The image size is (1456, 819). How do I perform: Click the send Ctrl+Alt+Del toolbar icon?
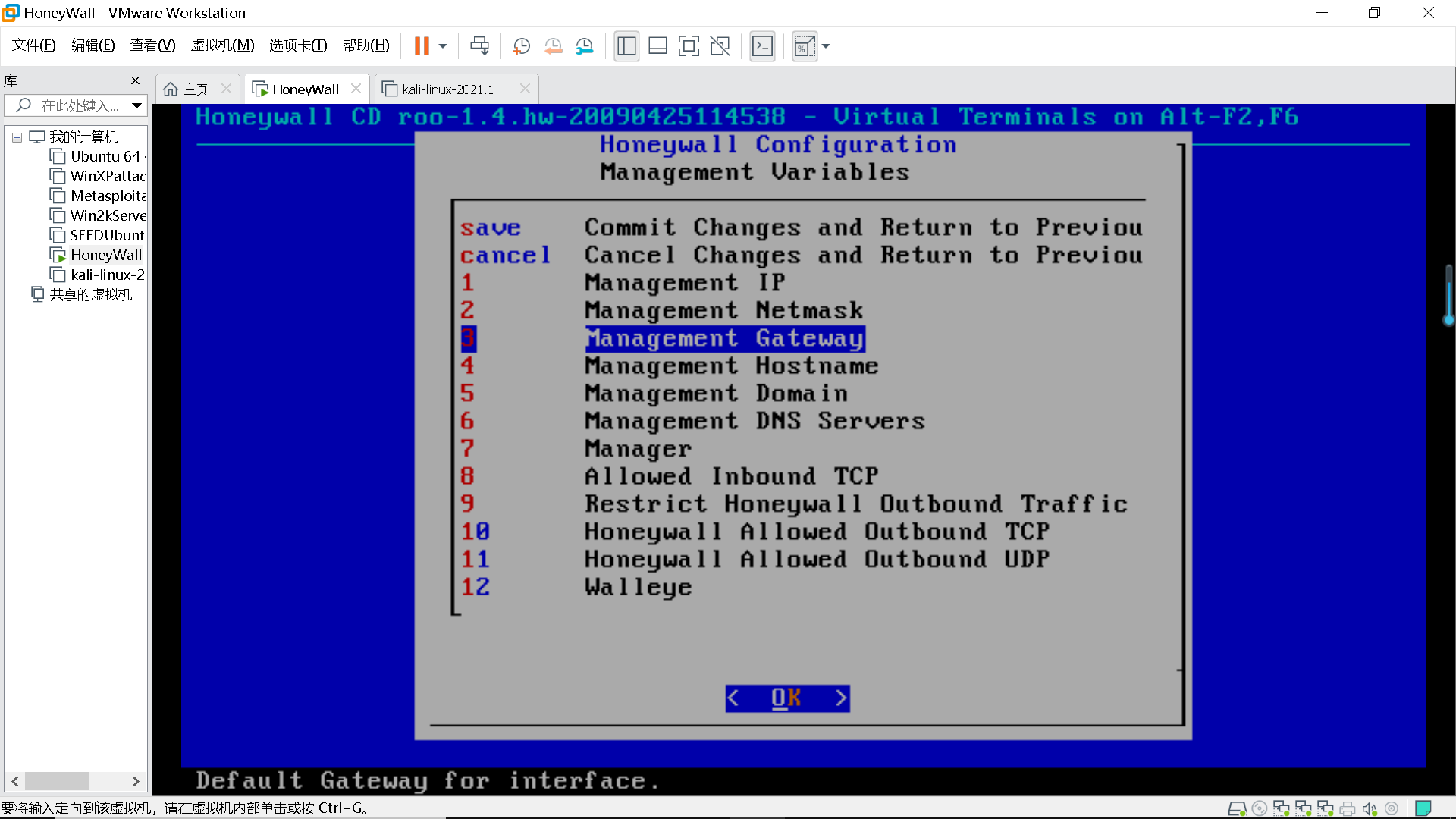click(479, 46)
